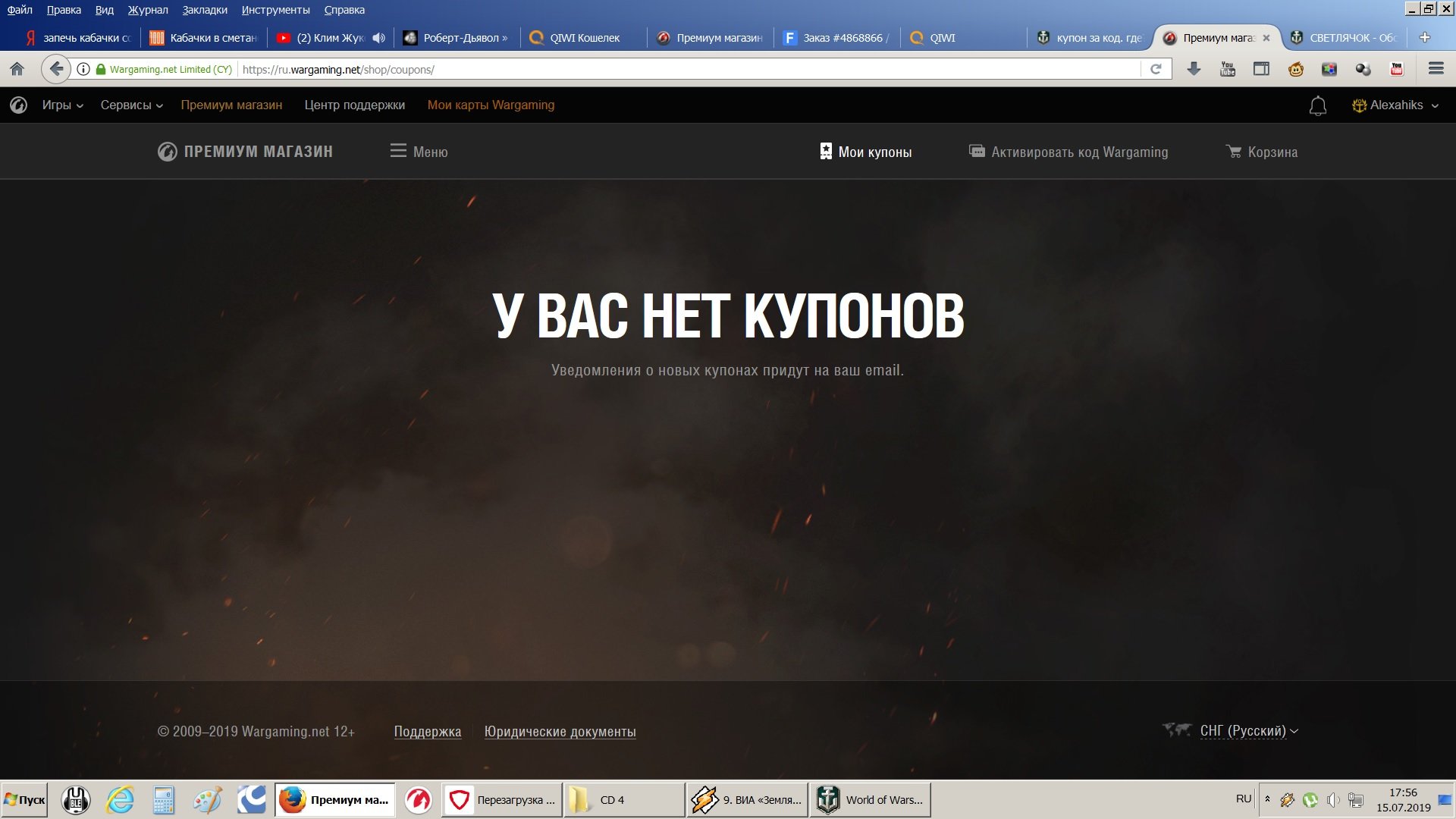The image size is (1456, 819).
Task: Switch to Перезагрузка taskbar window
Action: tap(501, 800)
